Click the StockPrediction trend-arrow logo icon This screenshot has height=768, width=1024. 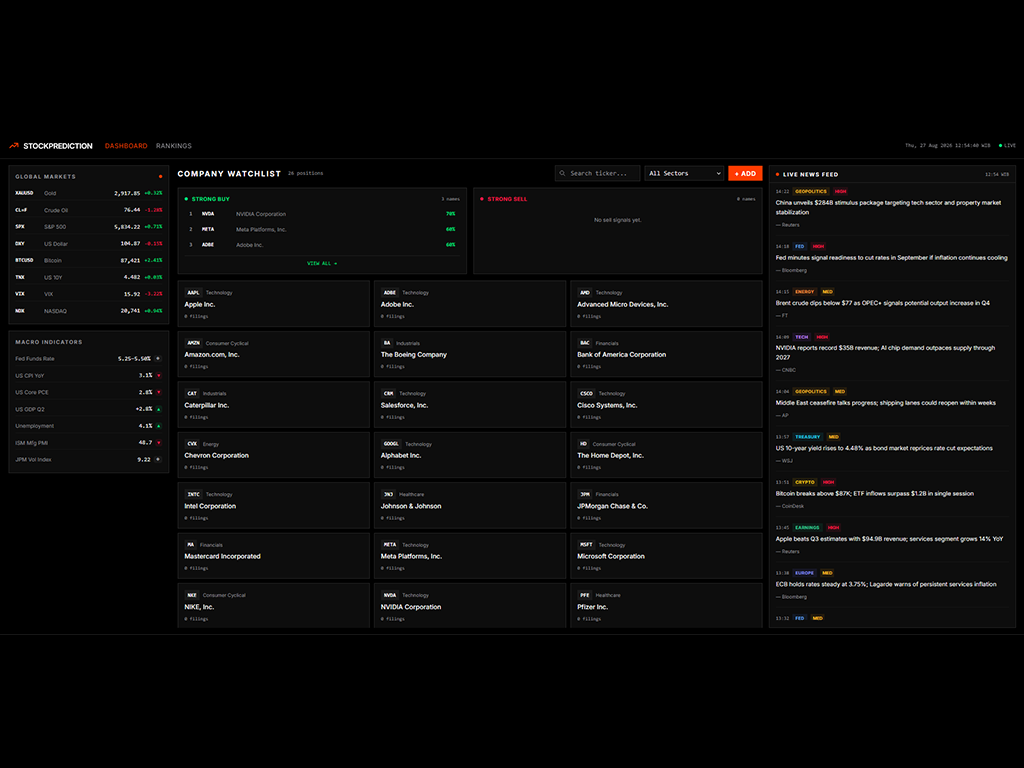coord(14,146)
